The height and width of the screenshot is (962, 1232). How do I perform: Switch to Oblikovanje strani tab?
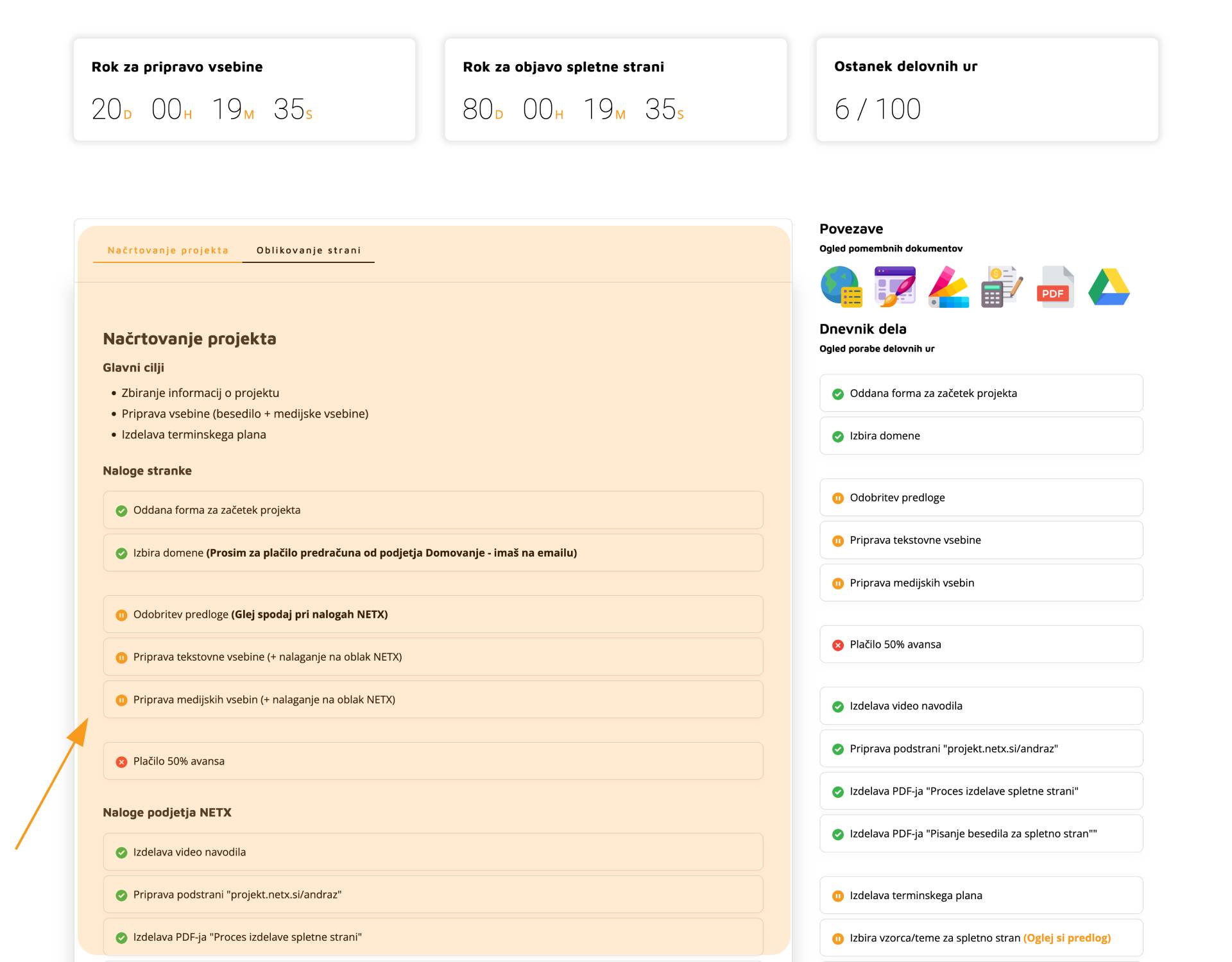[x=309, y=250]
